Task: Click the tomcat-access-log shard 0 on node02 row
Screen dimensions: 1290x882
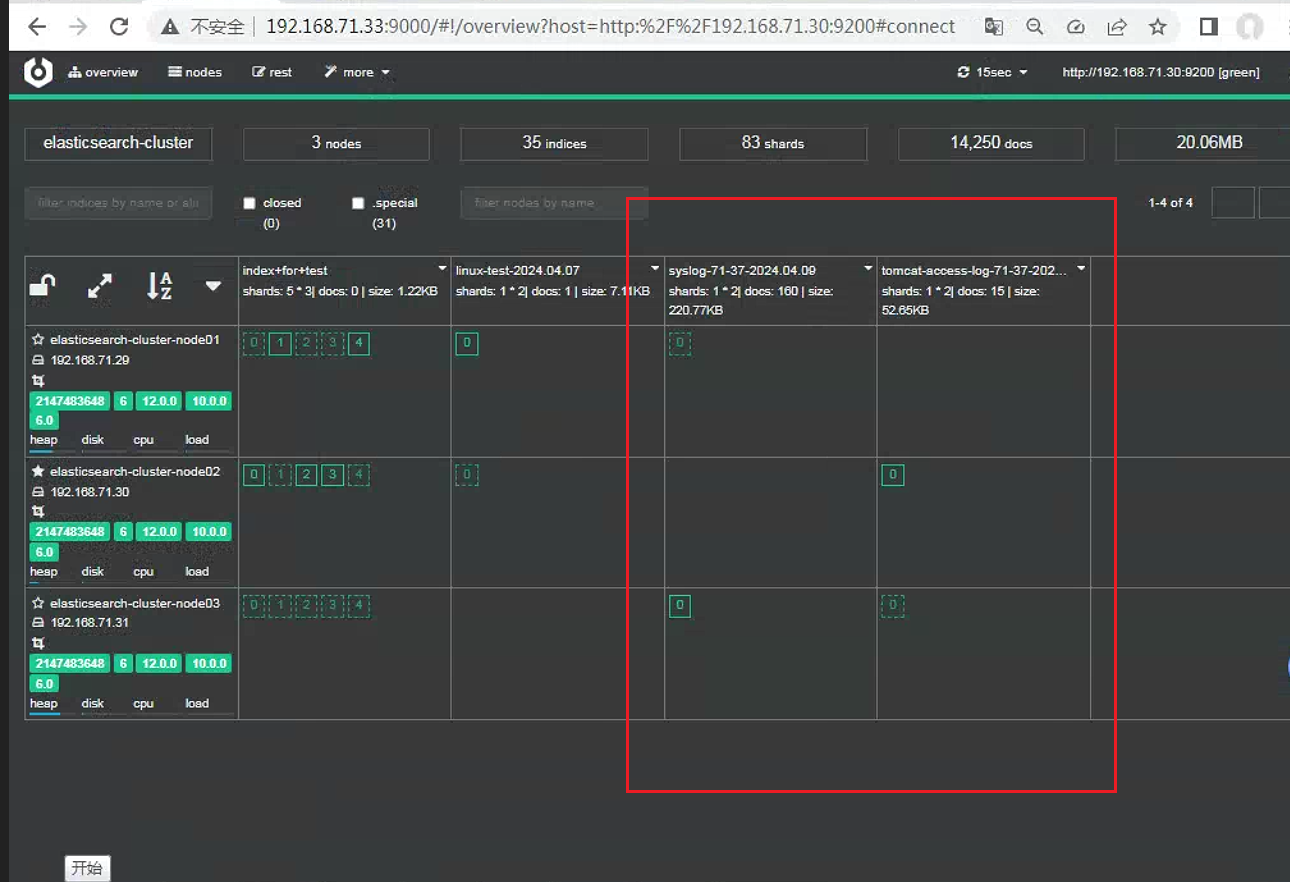Action: (893, 475)
